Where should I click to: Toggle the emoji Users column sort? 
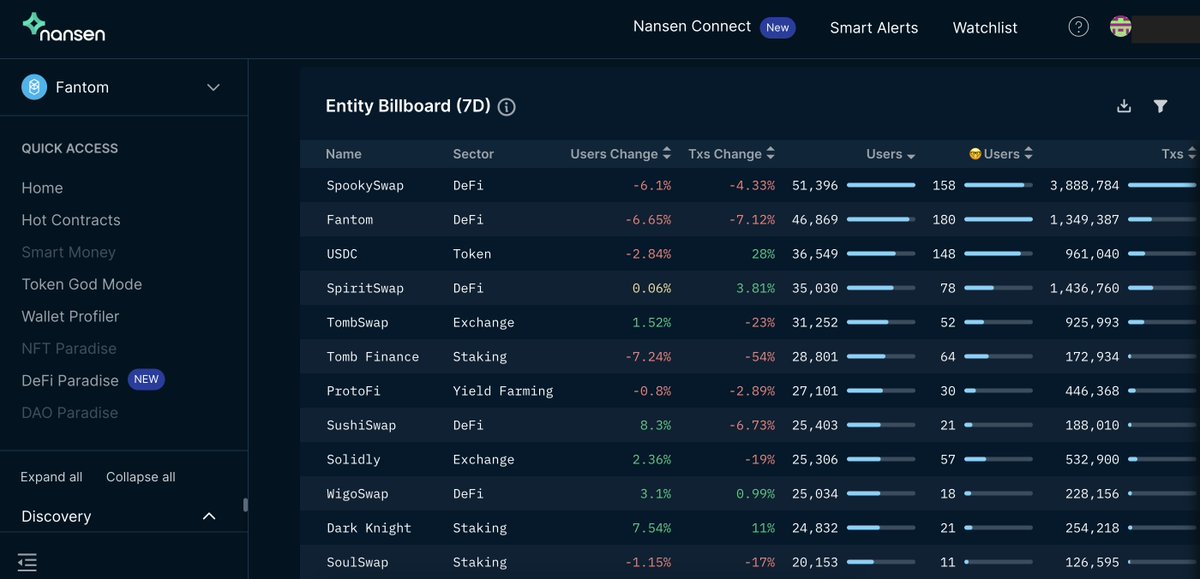tap(1027, 153)
